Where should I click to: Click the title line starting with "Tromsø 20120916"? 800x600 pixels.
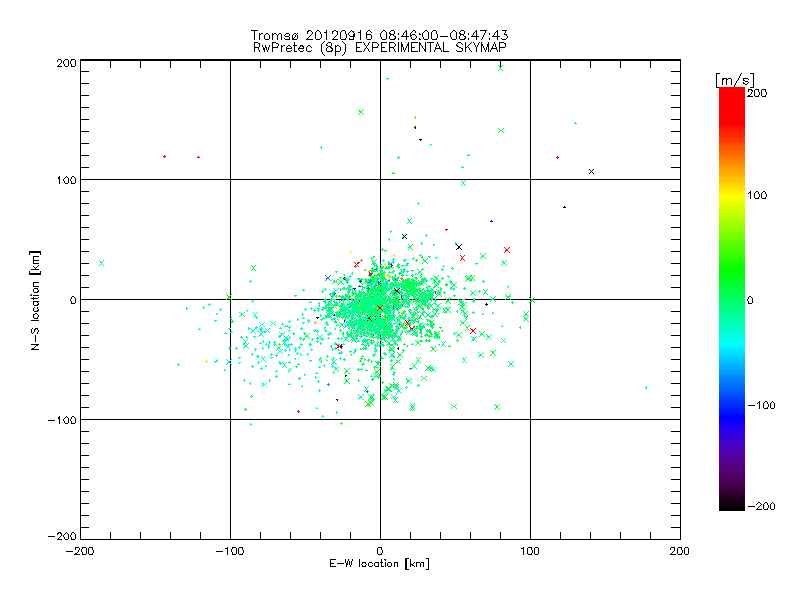[x=379, y=35]
